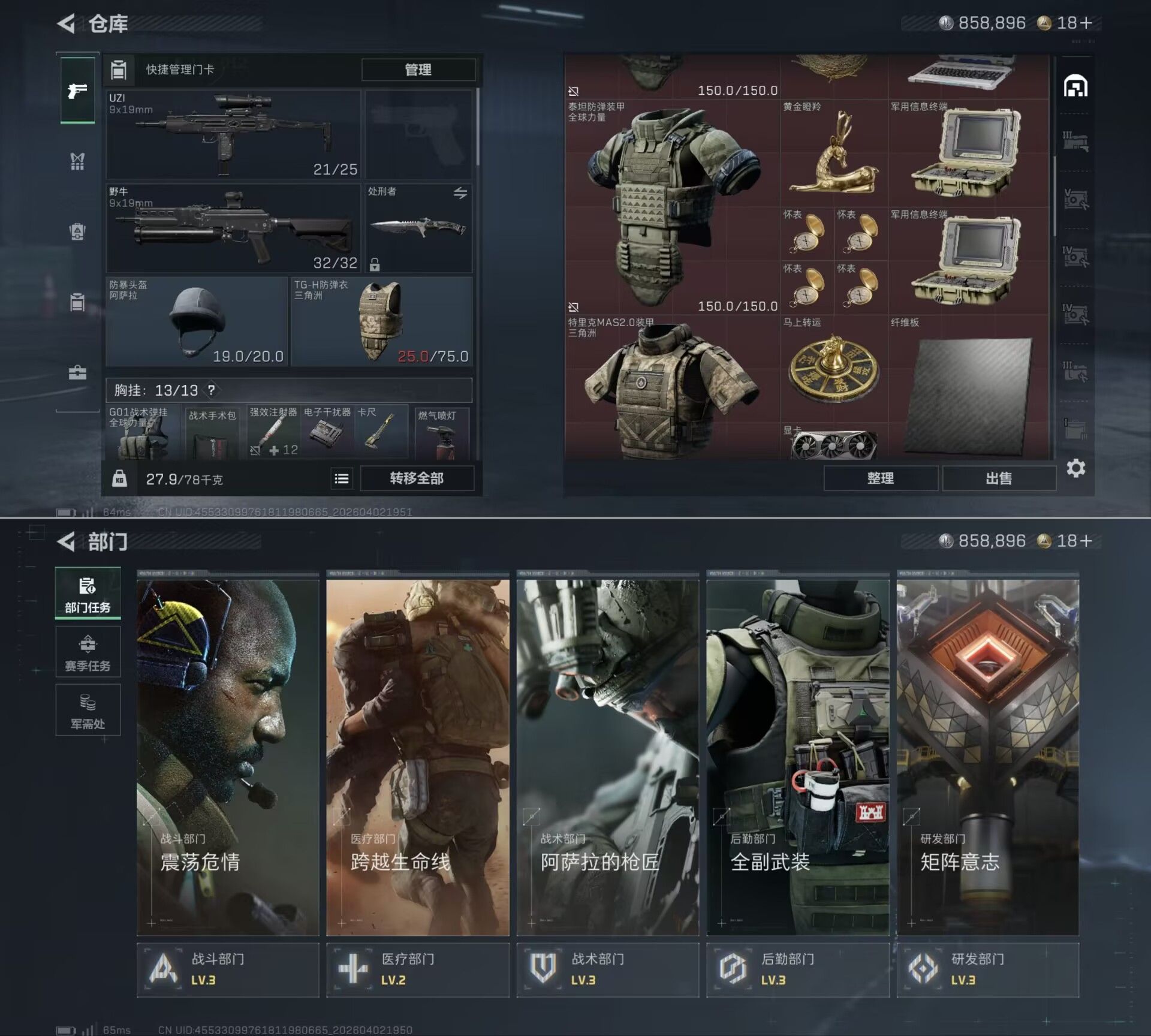Click the 胸挂 help question mark
This screenshot has width=1151, height=1036.
pyautogui.click(x=211, y=390)
